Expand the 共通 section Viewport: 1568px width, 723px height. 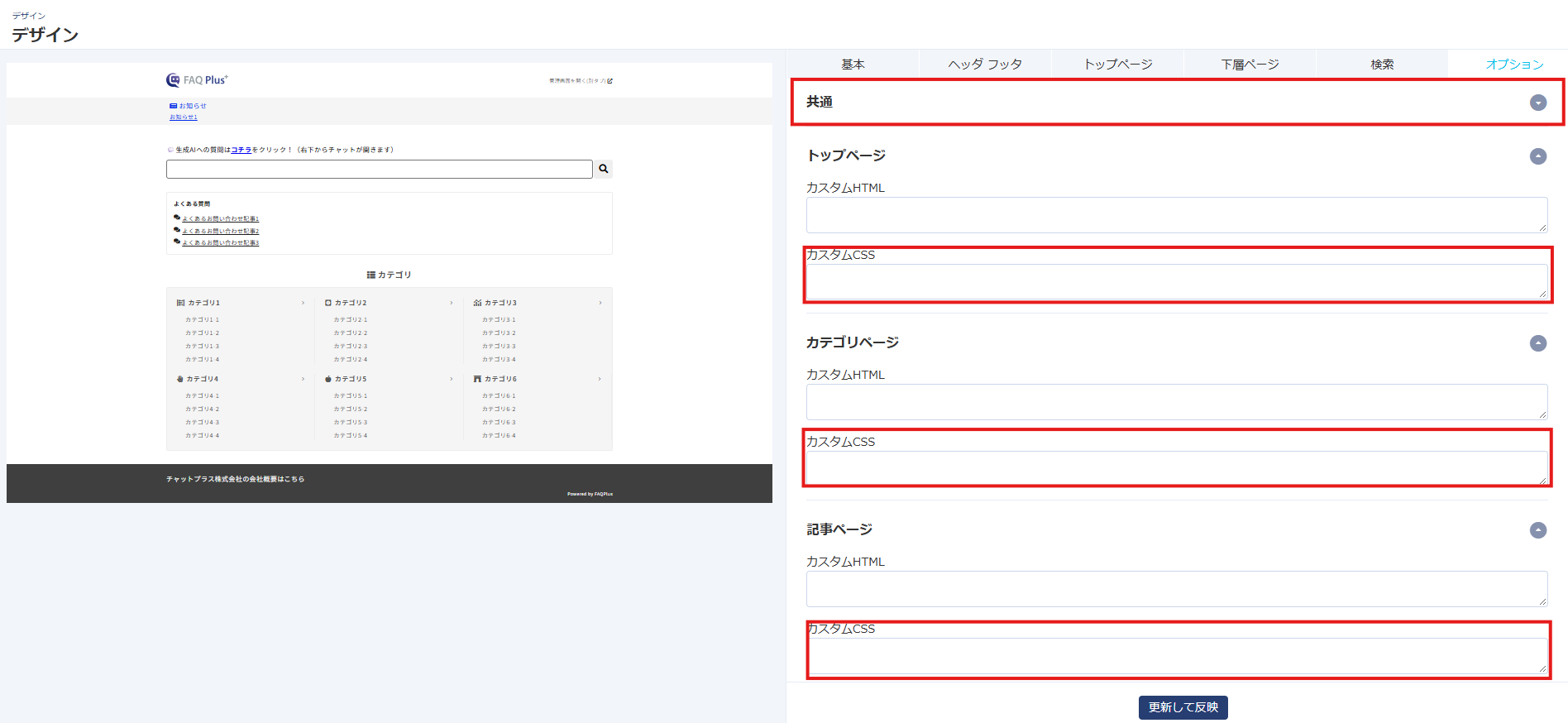coord(1538,103)
